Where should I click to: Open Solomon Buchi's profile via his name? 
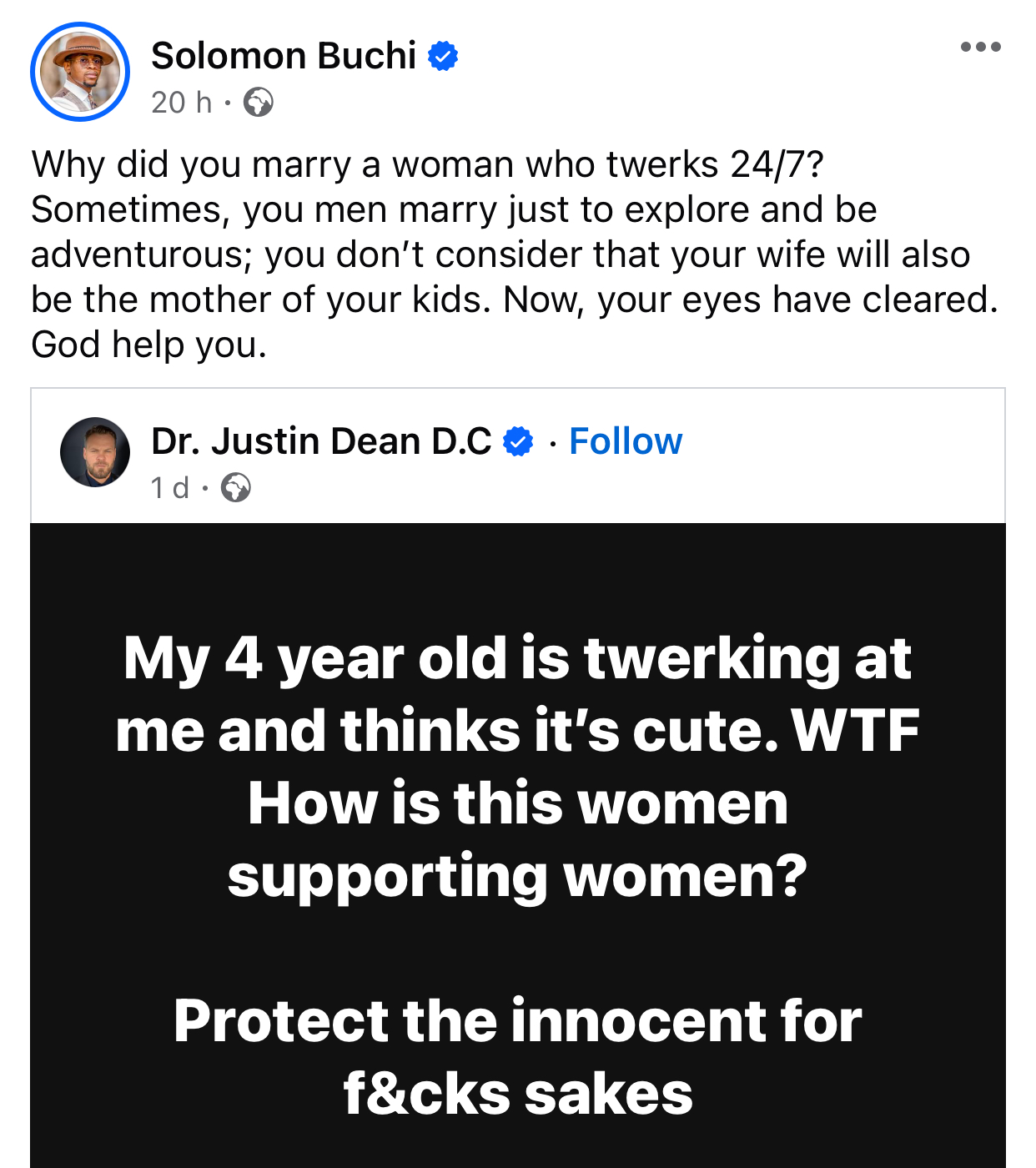(284, 56)
